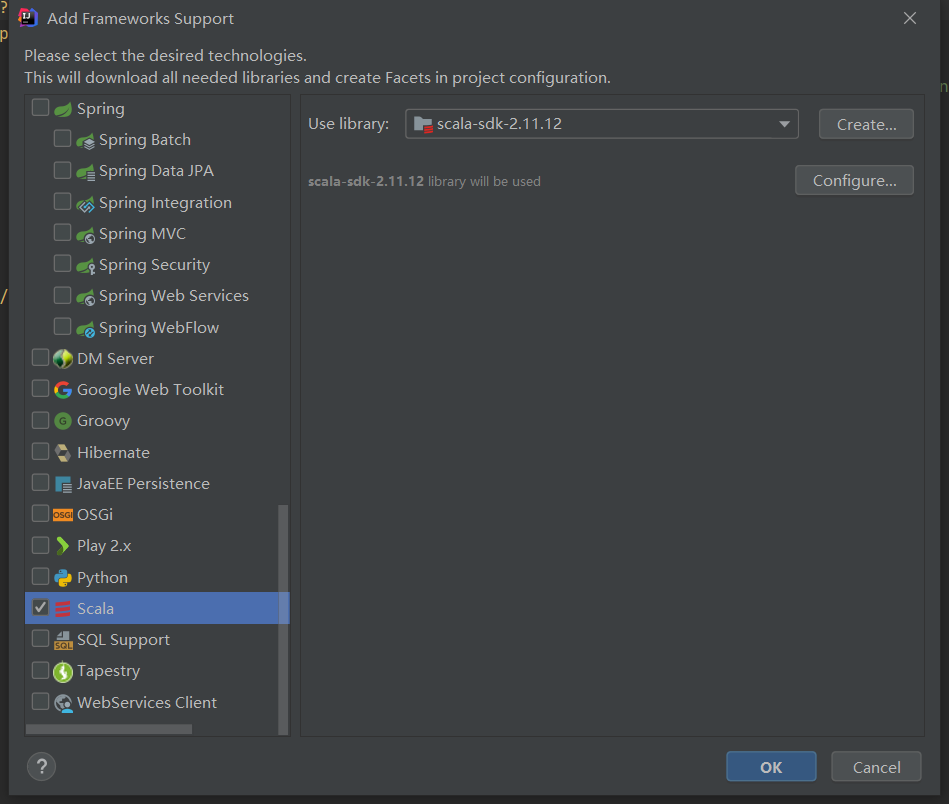Select the DM Server row

[157, 359]
